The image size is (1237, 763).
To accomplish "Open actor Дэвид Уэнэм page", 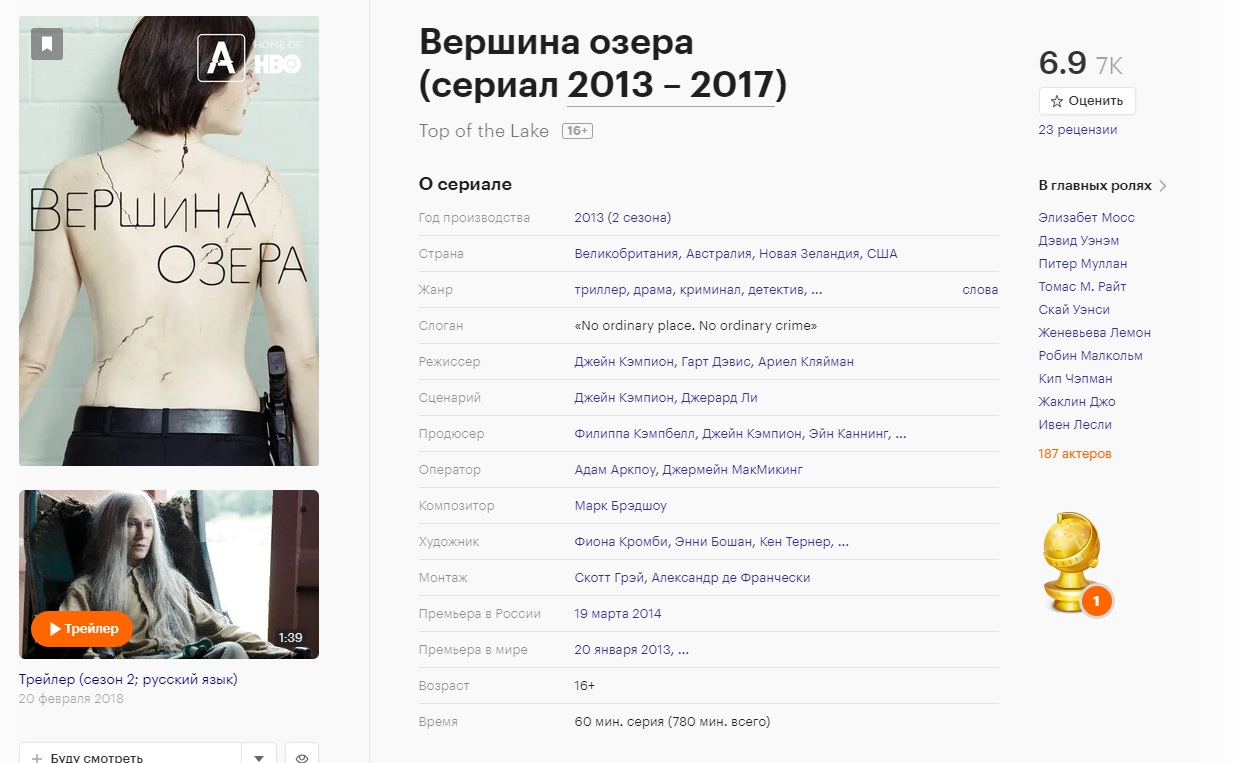I will point(1079,241).
